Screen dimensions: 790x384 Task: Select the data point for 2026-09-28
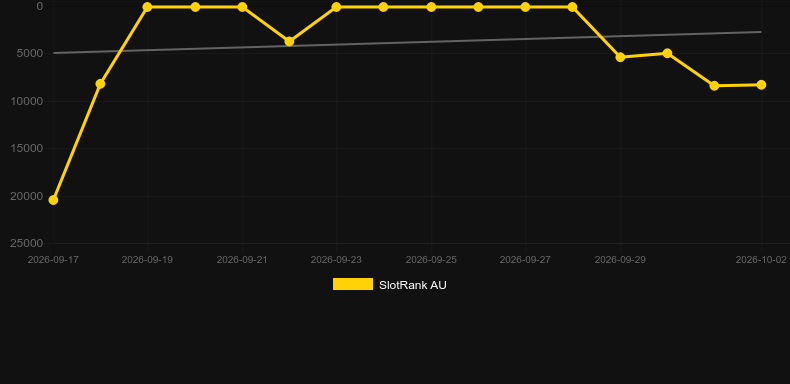(572, 7)
